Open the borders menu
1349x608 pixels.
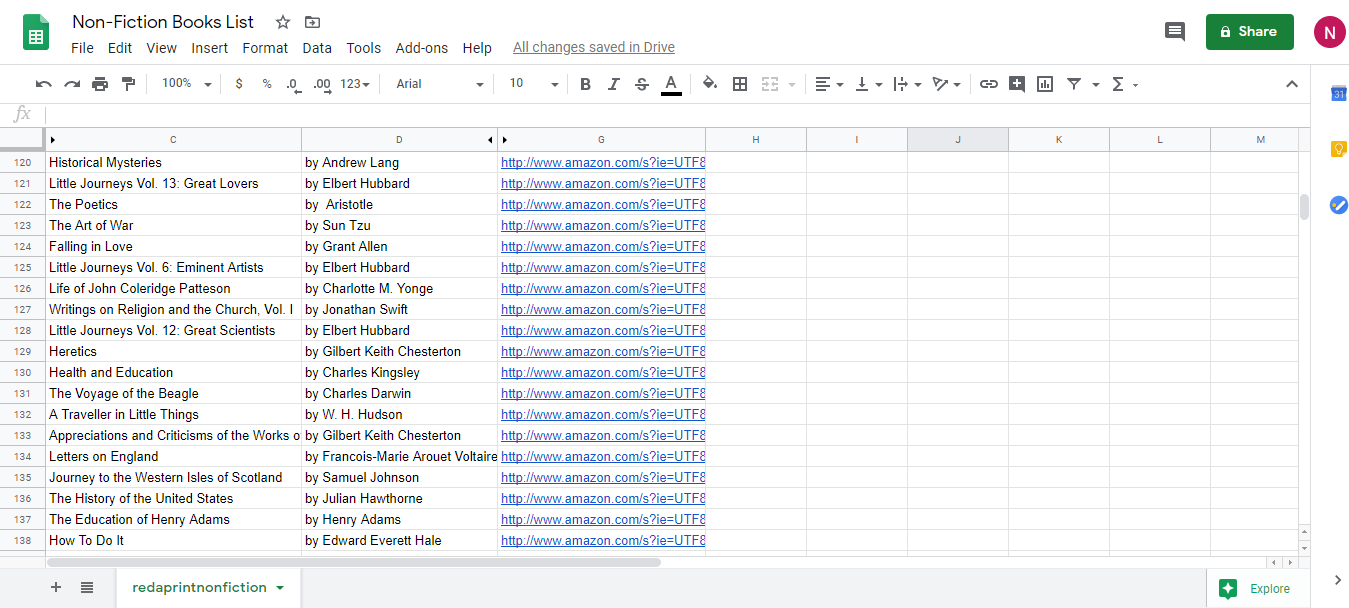coord(740,84)
